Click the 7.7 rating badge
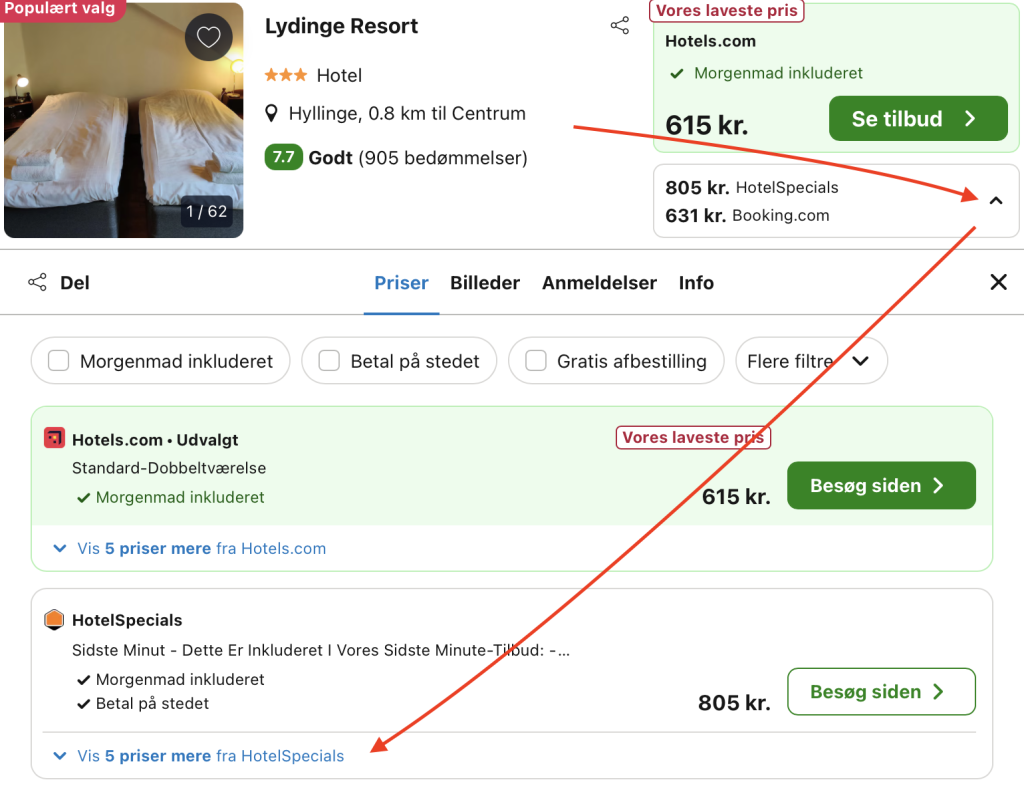The image size is (1024, 786). tap(283, 157)
